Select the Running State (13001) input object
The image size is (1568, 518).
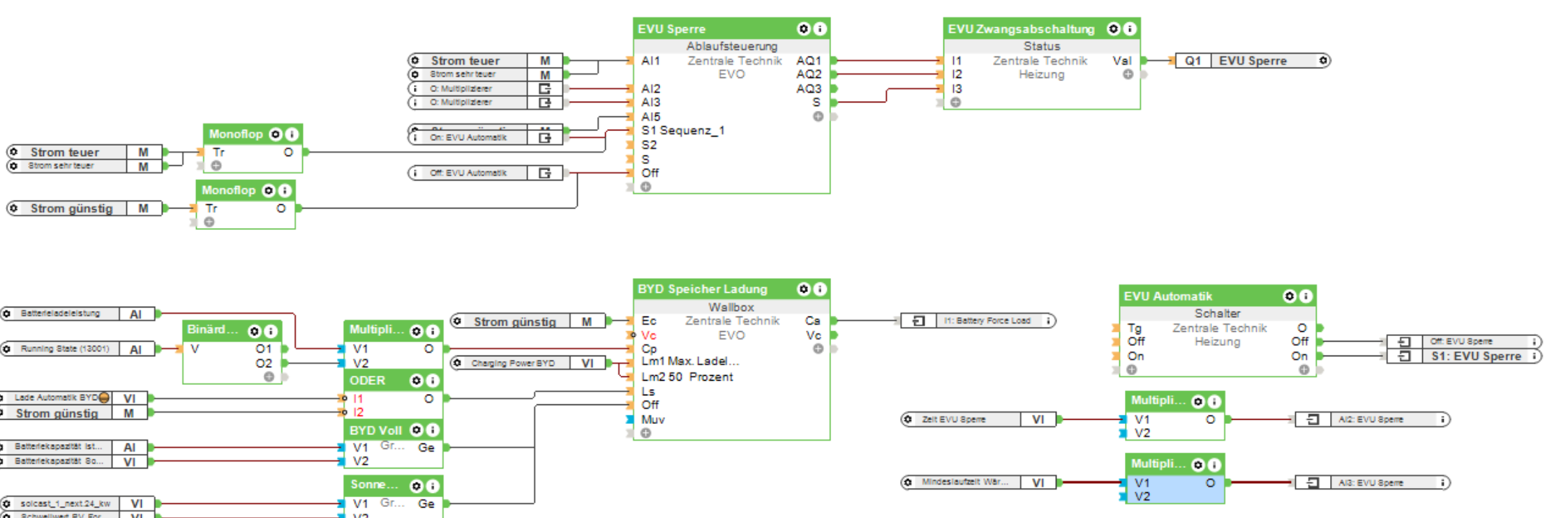pyautogui.click(x=77, y=349)
